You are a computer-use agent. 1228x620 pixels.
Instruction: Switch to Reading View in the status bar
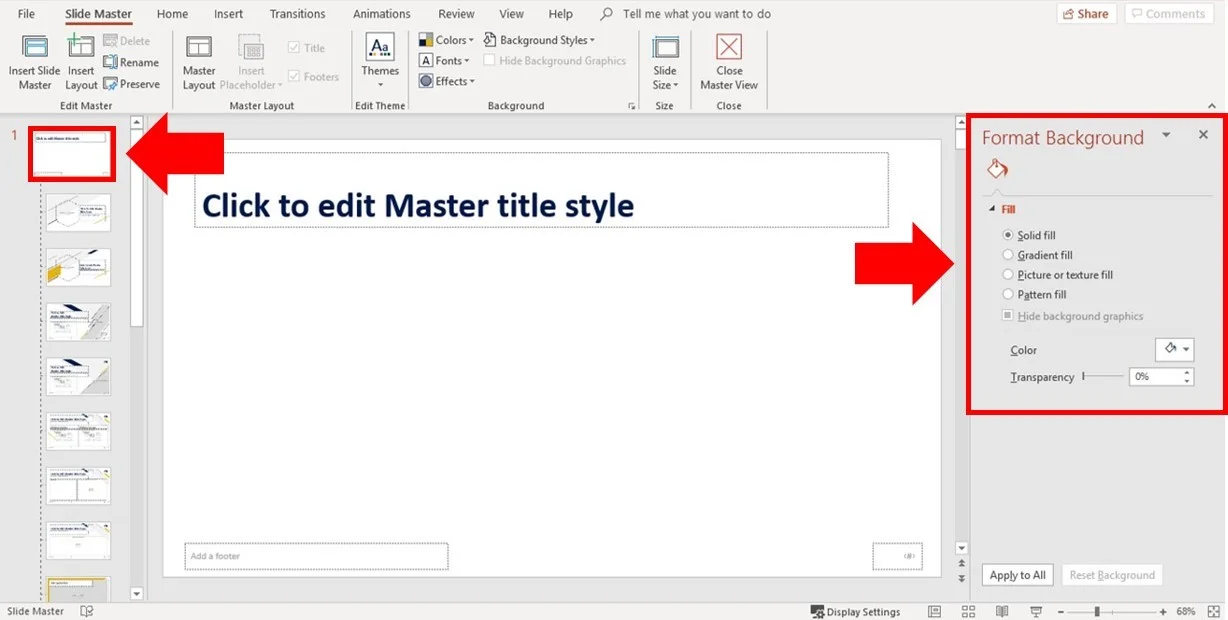tap(1002, 611)
